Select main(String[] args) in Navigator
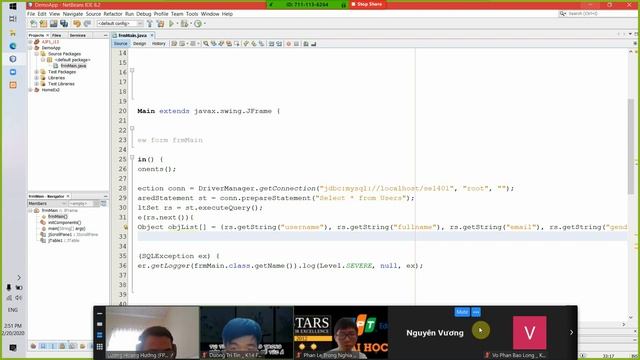The image size is (640, 360). tap(66, 229)
